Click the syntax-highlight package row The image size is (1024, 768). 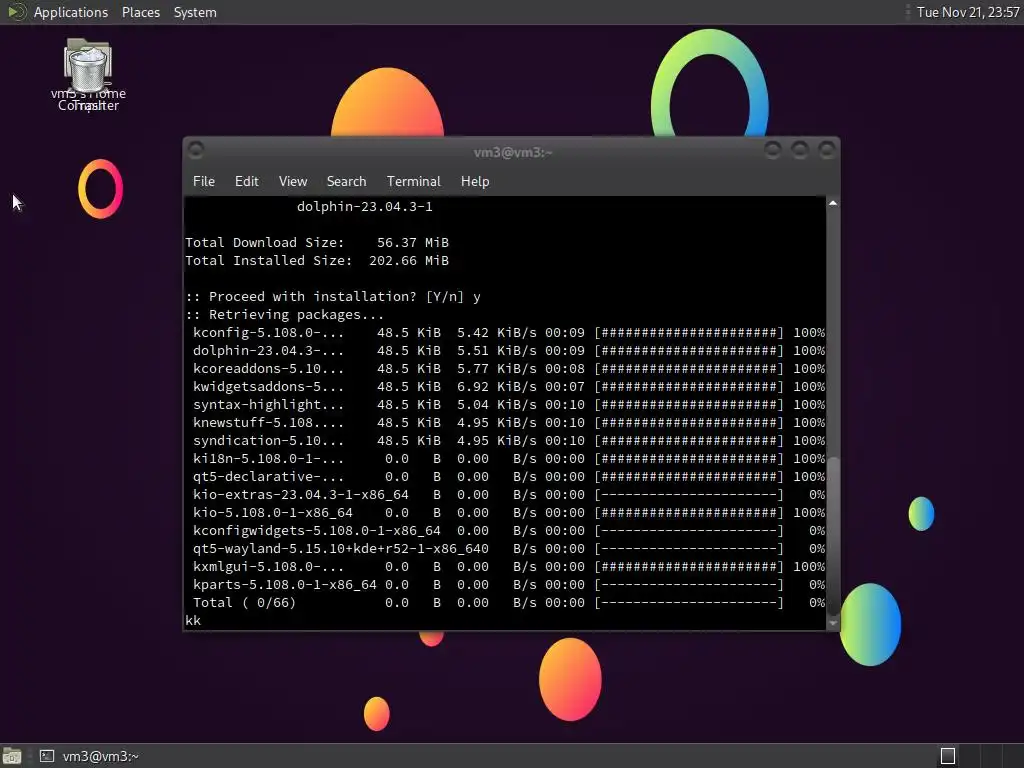point(509,405)
